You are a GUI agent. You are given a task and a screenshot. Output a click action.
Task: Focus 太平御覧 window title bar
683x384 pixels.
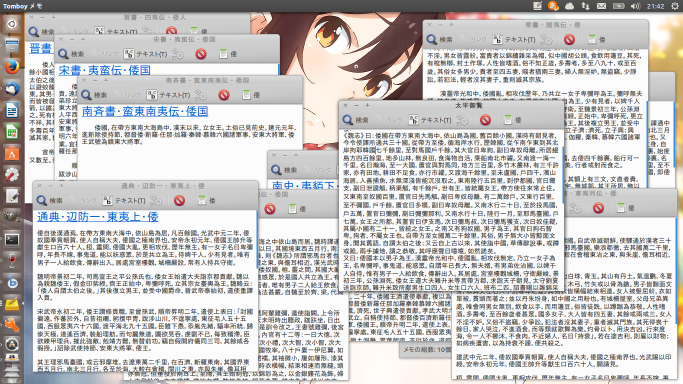click(452, 105)
